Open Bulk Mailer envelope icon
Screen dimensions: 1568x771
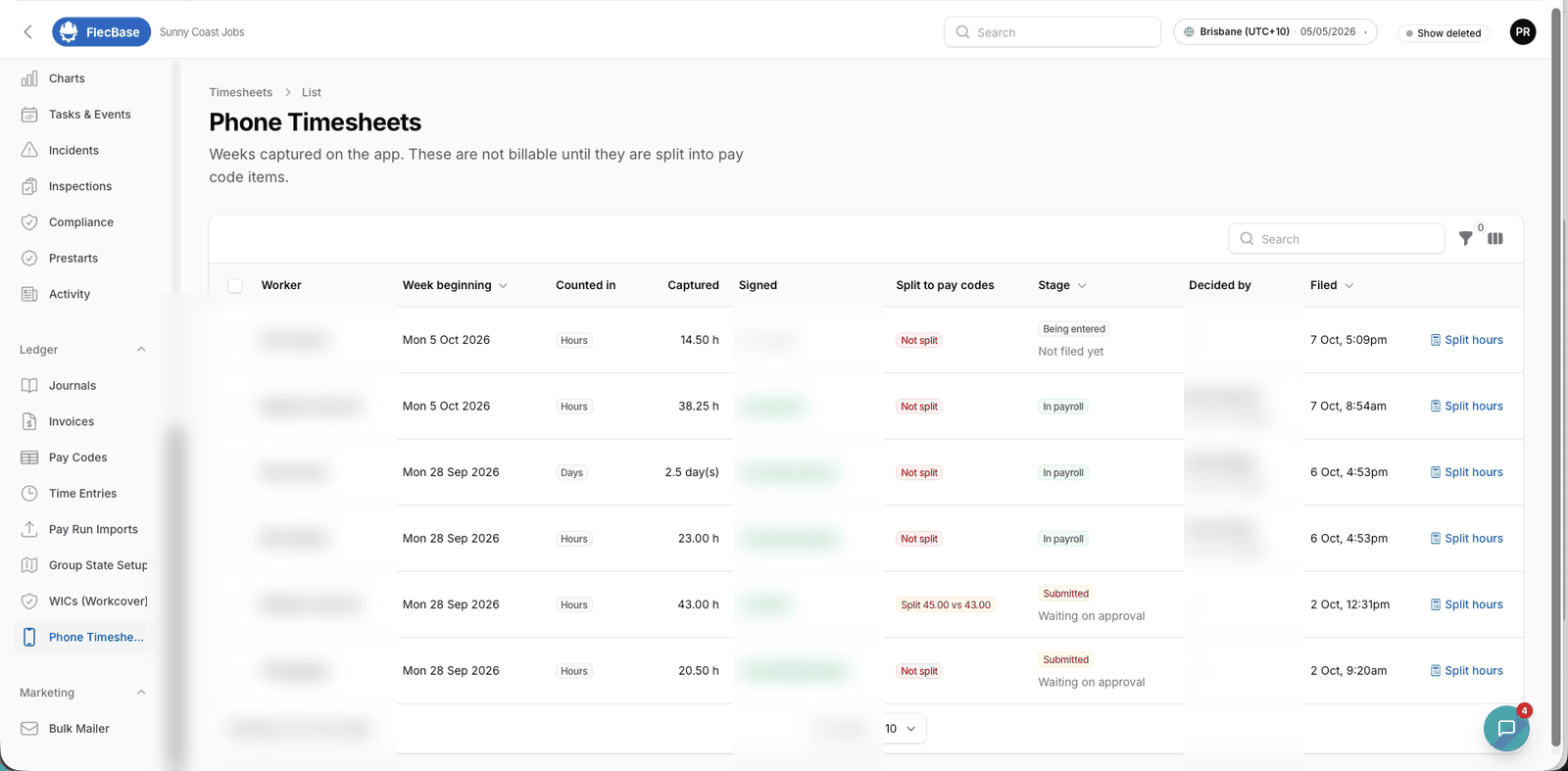tap(29, 729)
